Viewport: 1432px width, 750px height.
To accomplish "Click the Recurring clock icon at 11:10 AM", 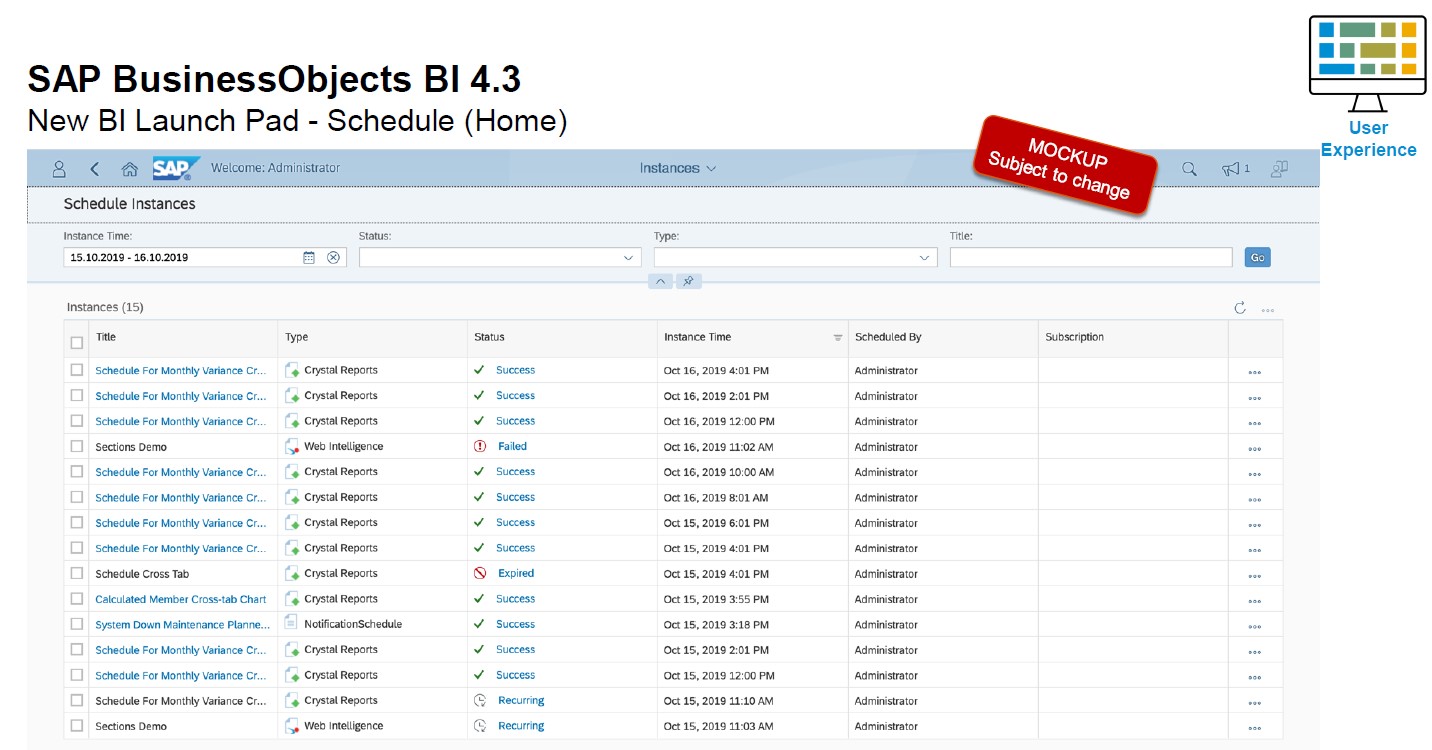I will (480, 700).
